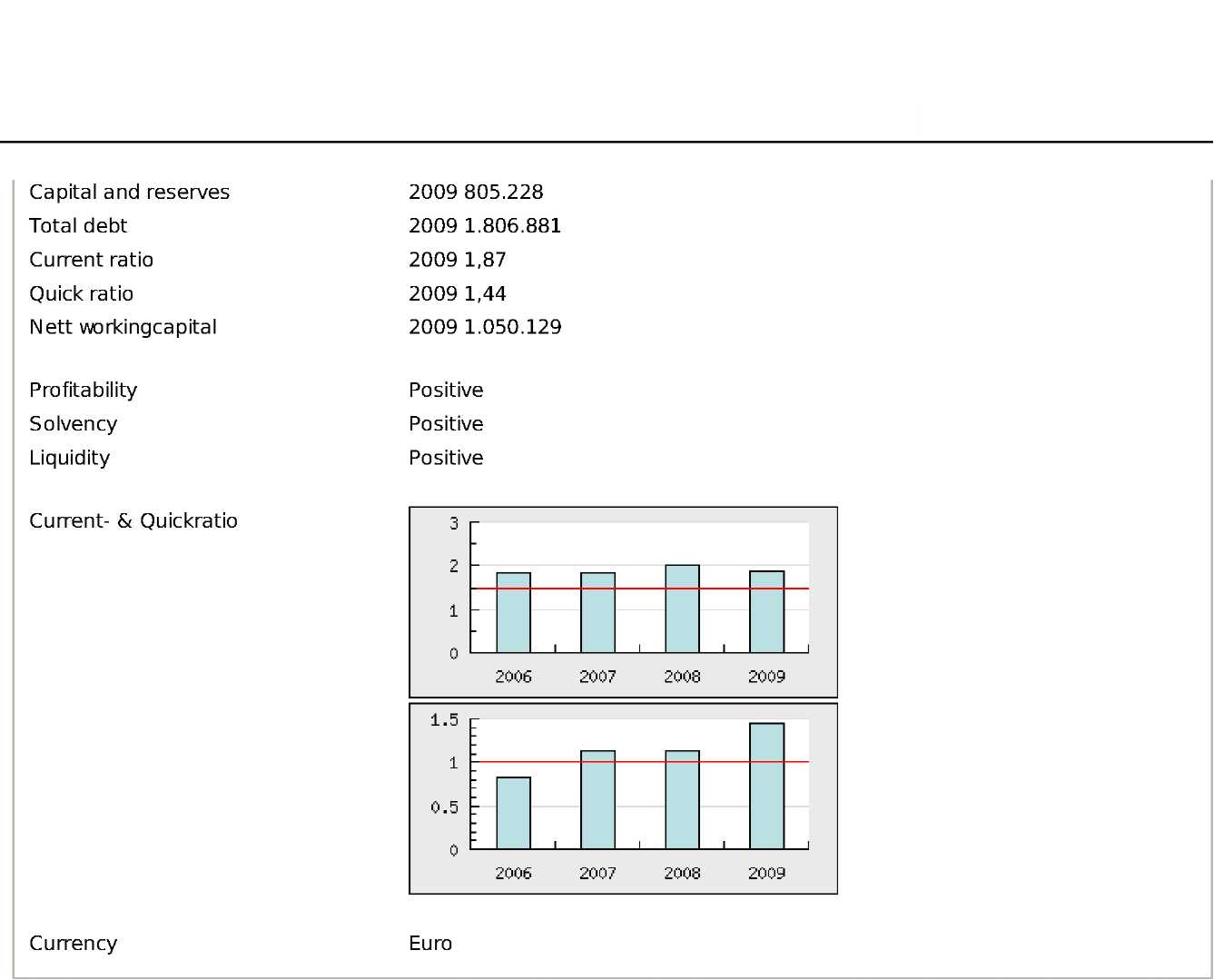Click the Euro currency value
Image resolution: width=1214 pixels, height=980 pixels.
pyautogui.click(x=430, y=944)
